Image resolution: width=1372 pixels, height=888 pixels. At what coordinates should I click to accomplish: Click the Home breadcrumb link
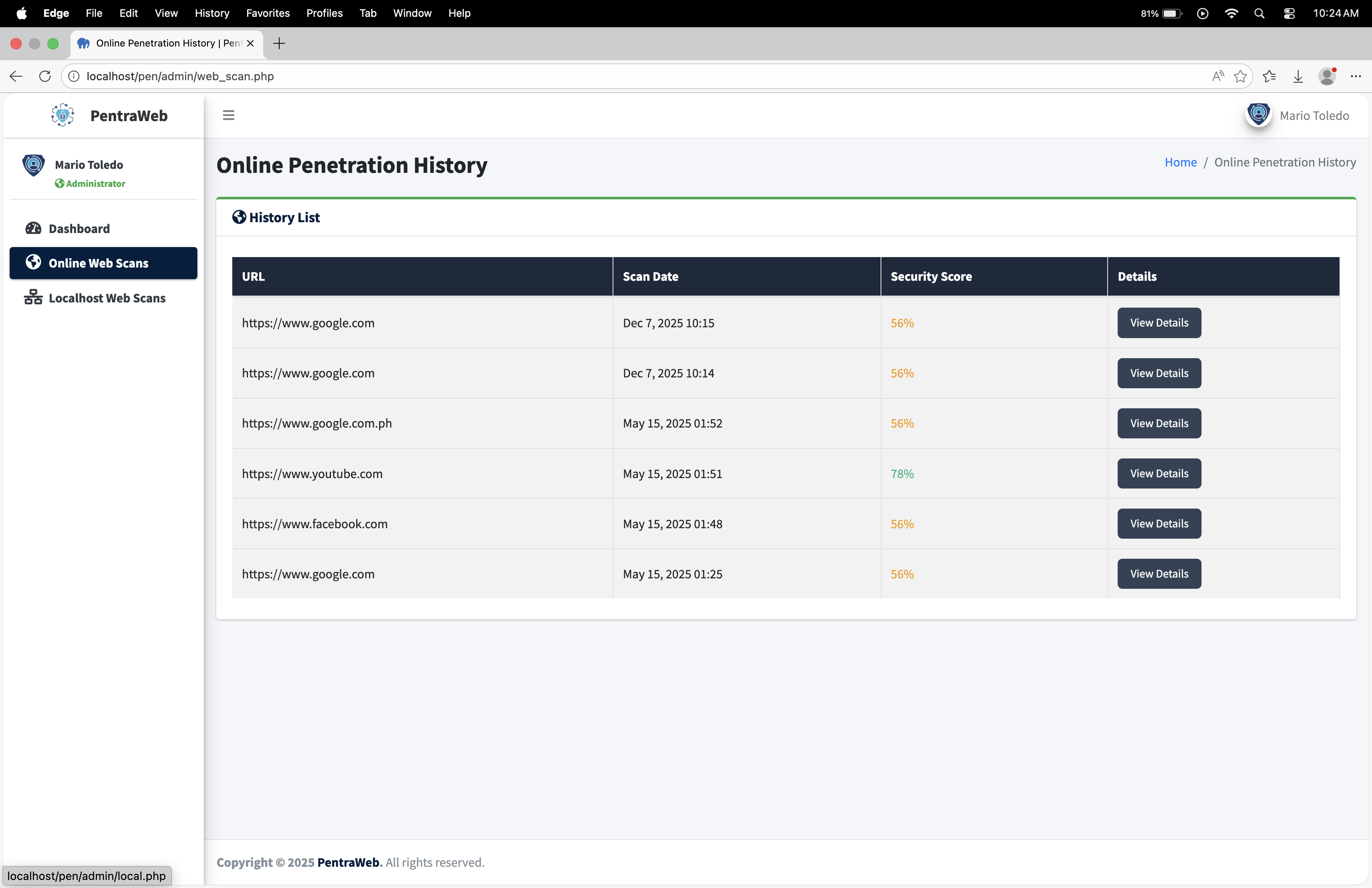tap(1180, 162)
